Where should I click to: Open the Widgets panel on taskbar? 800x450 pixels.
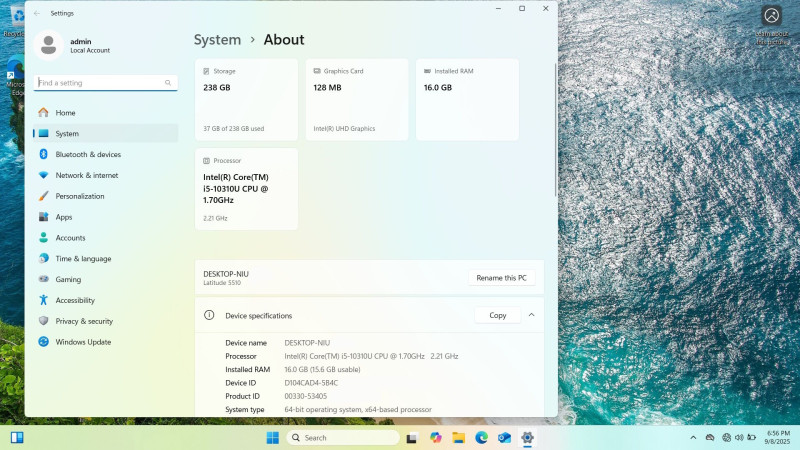click(17, 438)
